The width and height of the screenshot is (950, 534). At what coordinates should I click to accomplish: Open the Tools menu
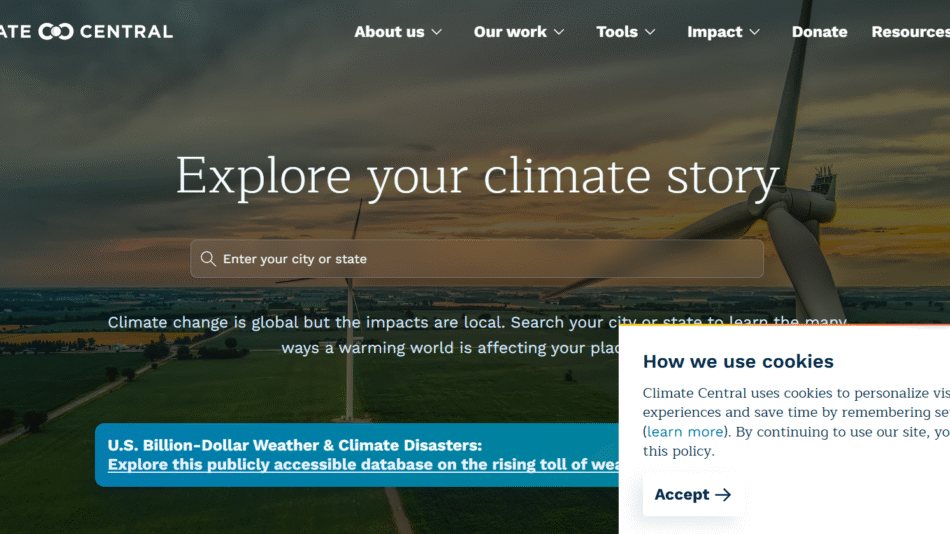pyautogui.click(x=626, y=32)
